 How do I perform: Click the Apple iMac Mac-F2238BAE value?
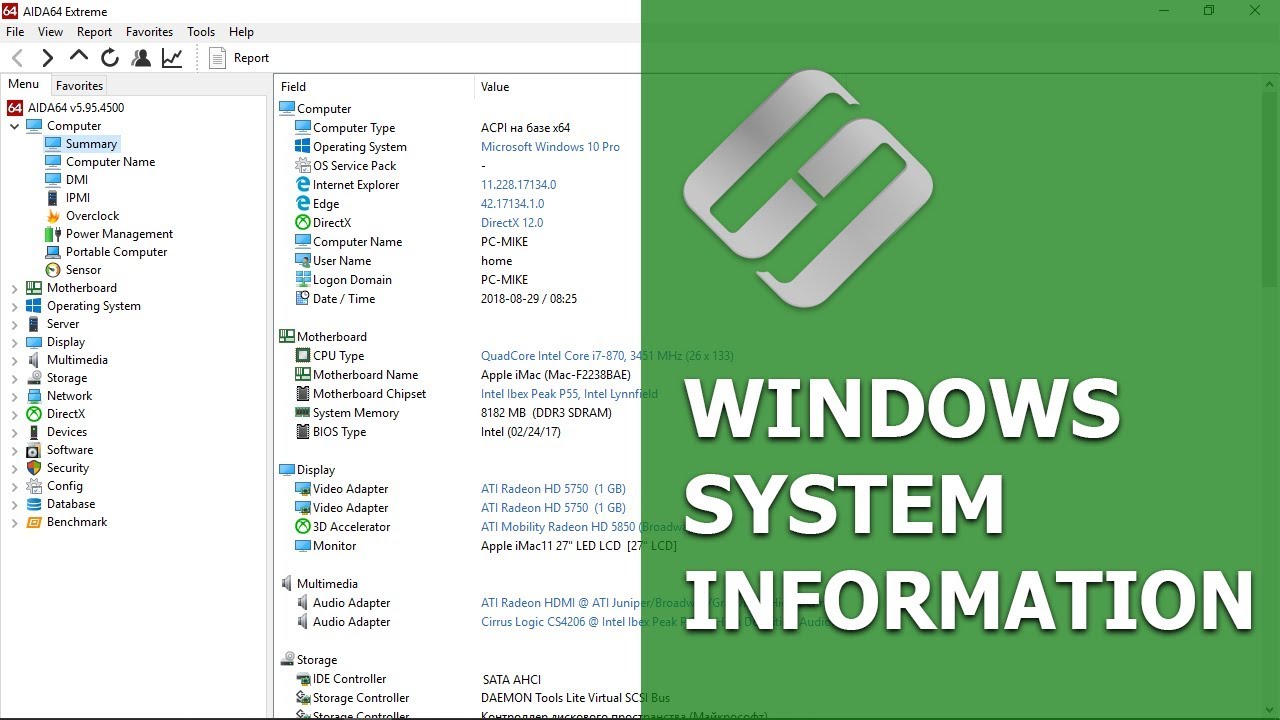[x=556, y=375]
